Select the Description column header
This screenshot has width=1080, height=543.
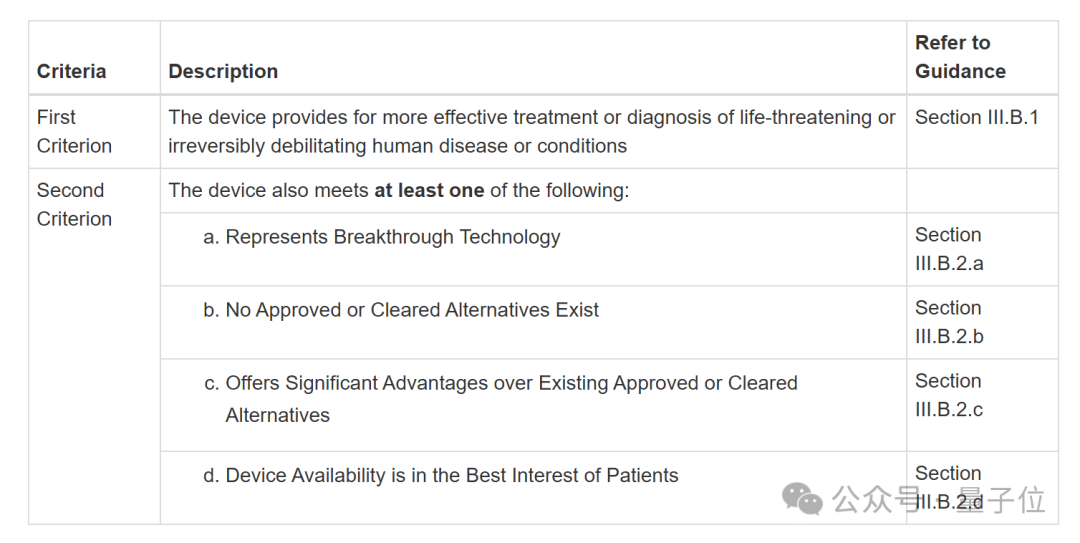[223, 72]
